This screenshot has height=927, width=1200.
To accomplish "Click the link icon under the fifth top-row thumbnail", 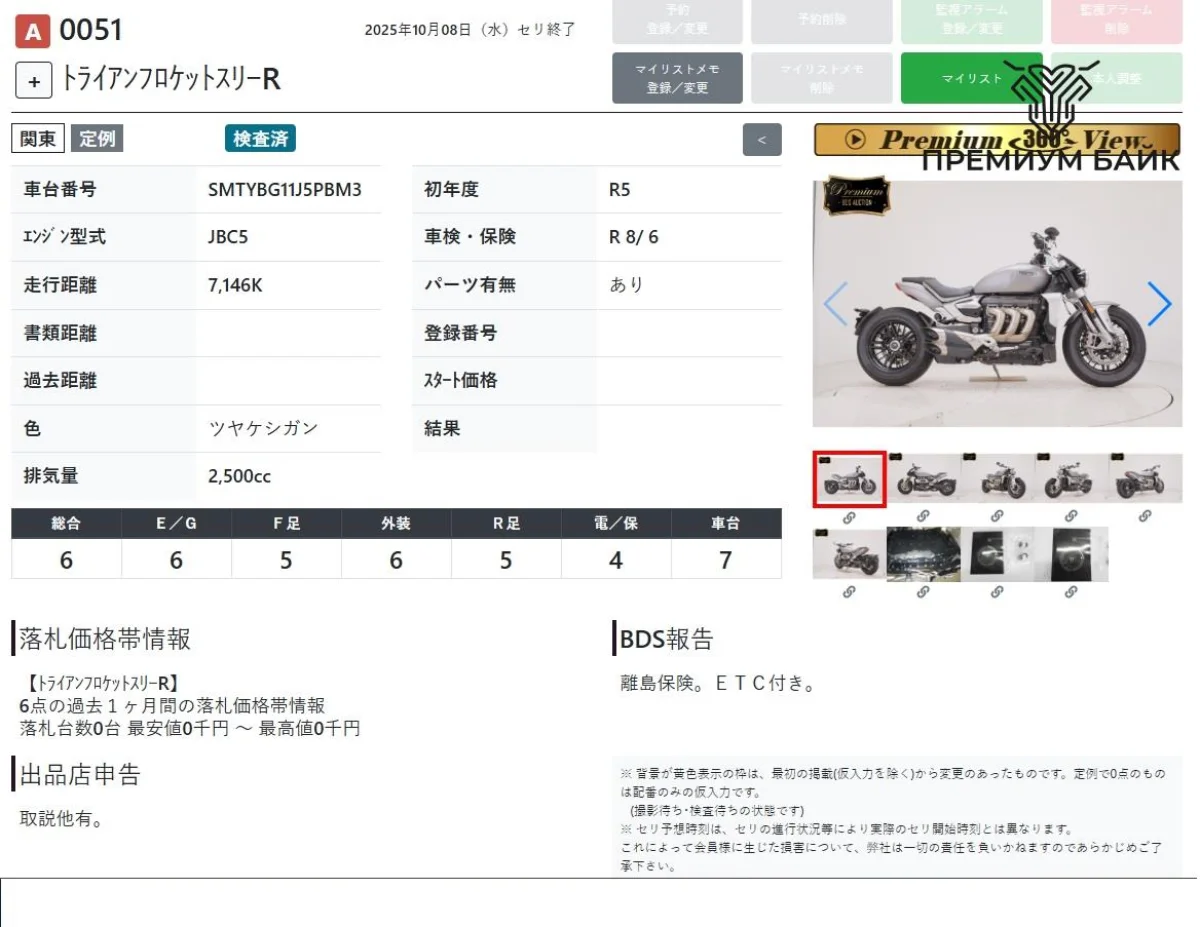I will click(x=1145, y=517).
